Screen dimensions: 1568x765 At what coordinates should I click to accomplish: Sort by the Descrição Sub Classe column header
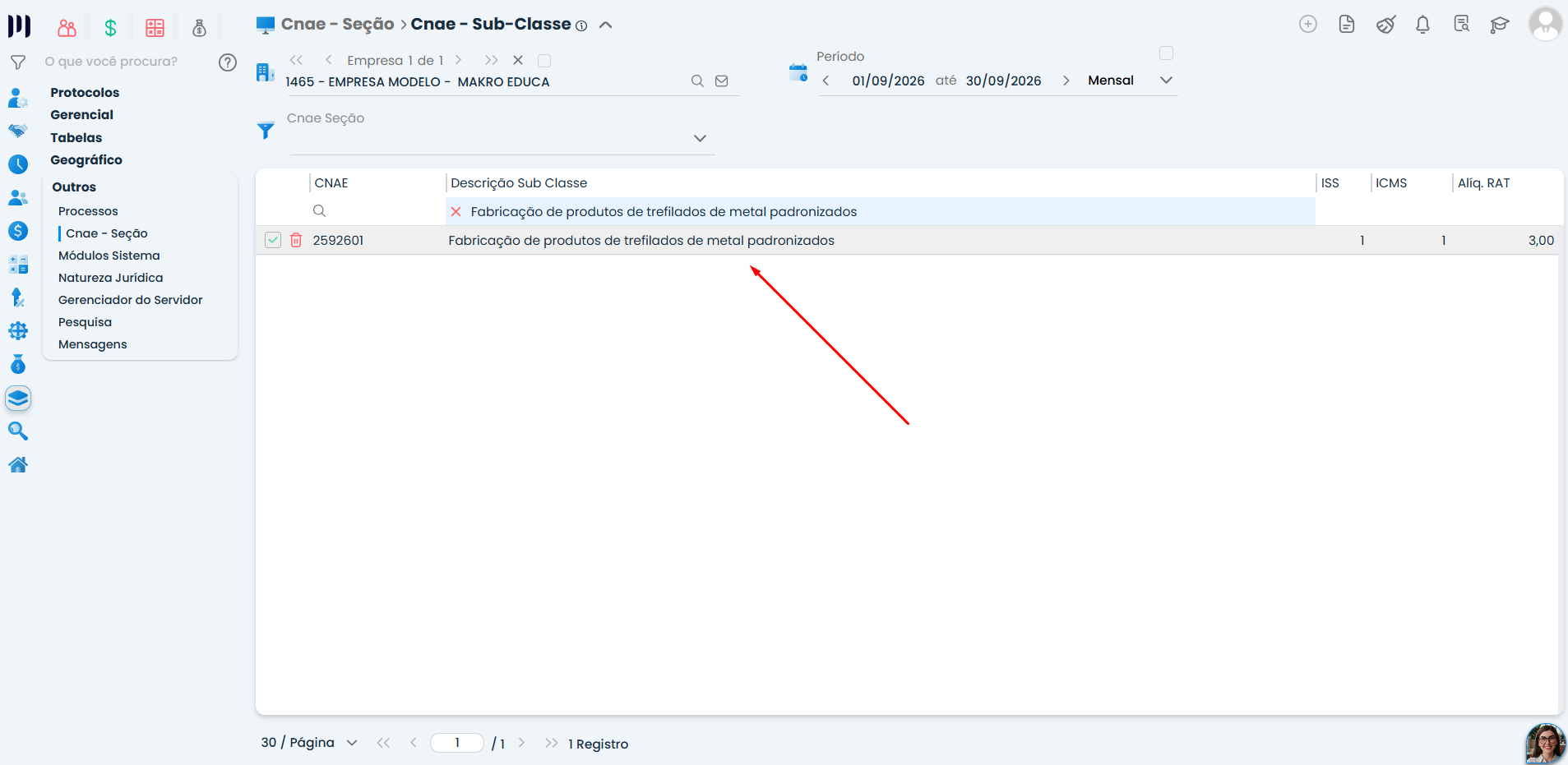click(519, 183)
